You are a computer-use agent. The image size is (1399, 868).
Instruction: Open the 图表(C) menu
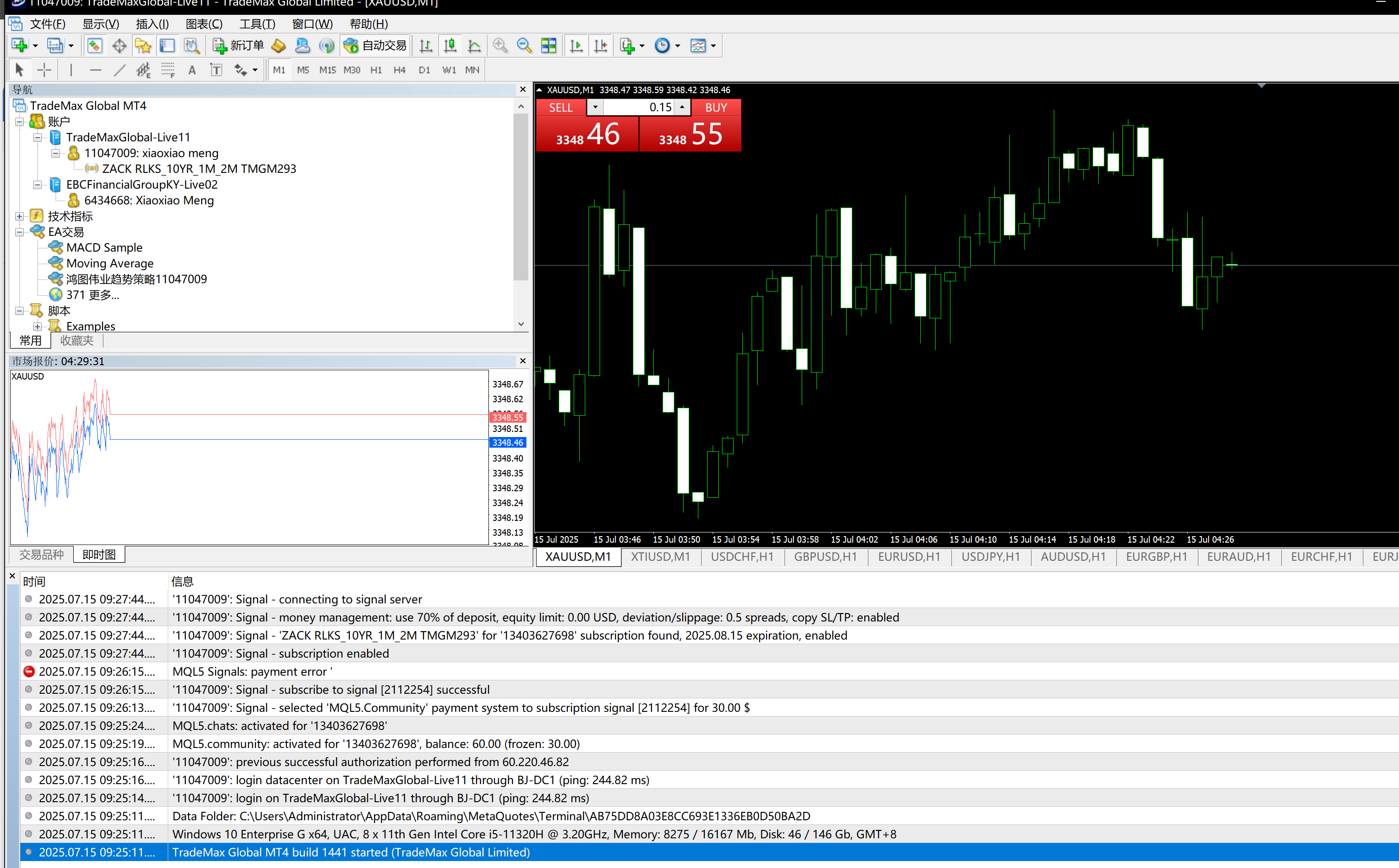(204, 24)
